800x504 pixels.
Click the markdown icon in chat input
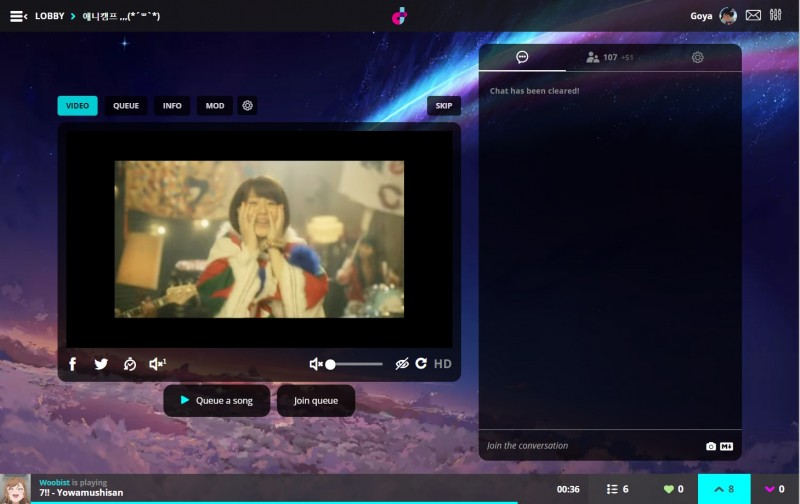coord(727,446)
